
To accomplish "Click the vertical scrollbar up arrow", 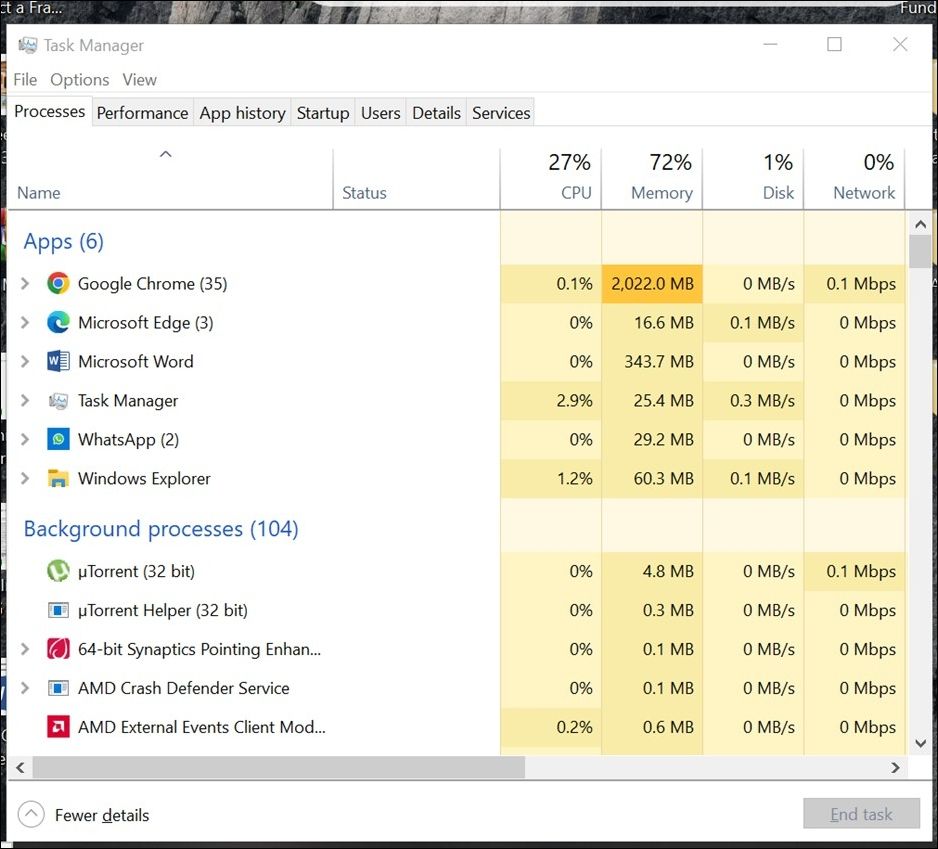I will (x=920, y=224).
